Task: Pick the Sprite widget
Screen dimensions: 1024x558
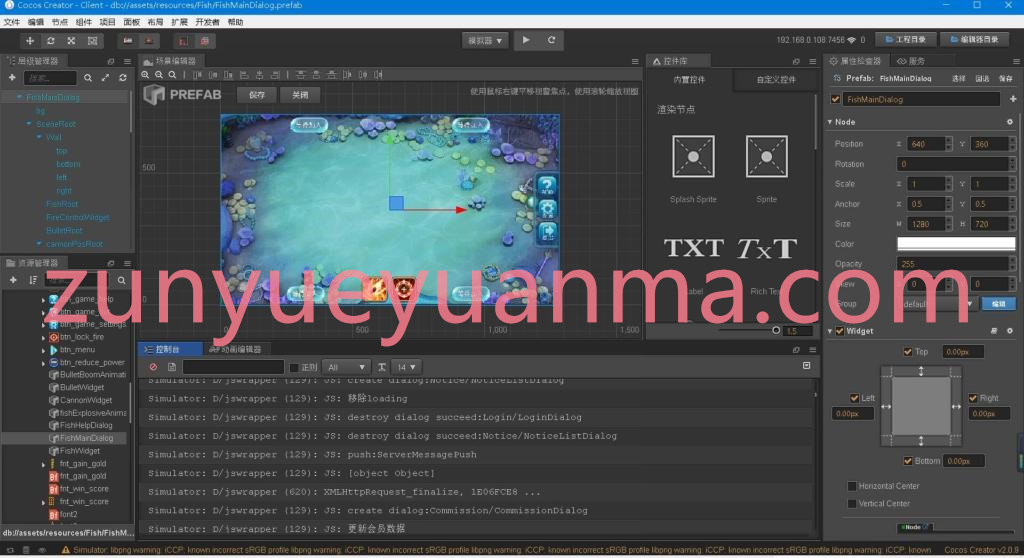Action: point(767,157)
